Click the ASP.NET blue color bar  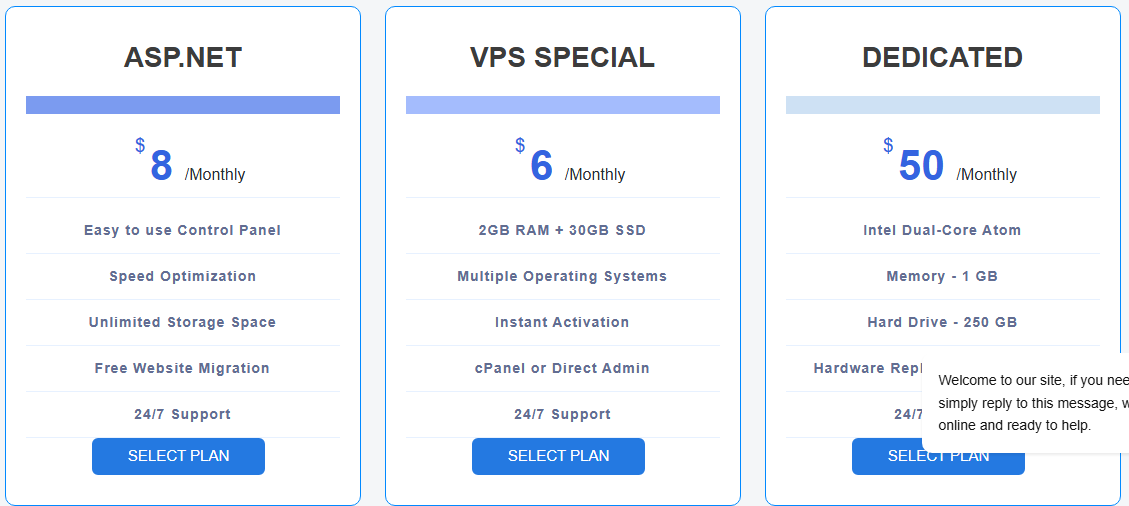coord(183,105)
